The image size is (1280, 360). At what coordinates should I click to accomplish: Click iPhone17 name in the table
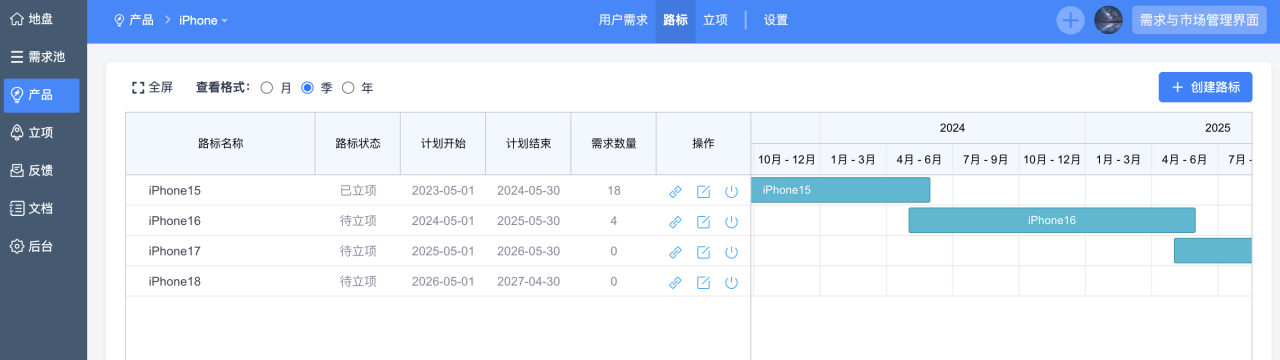[174, 251]
